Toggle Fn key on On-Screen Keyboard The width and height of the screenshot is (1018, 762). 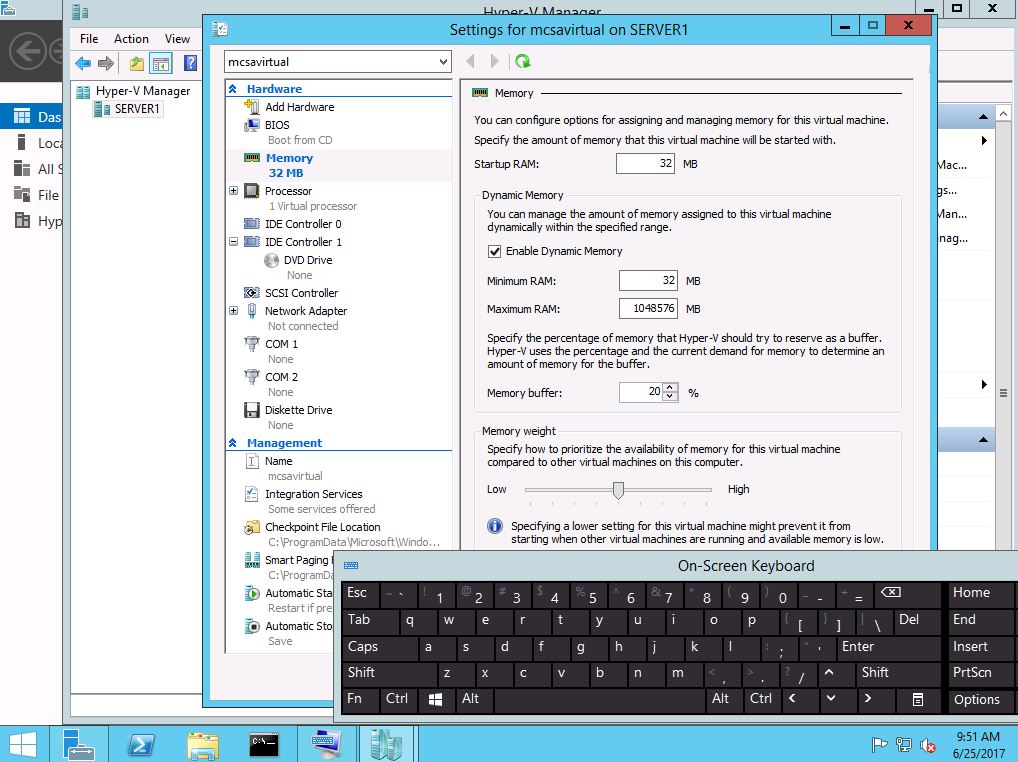tap(360, 699)
